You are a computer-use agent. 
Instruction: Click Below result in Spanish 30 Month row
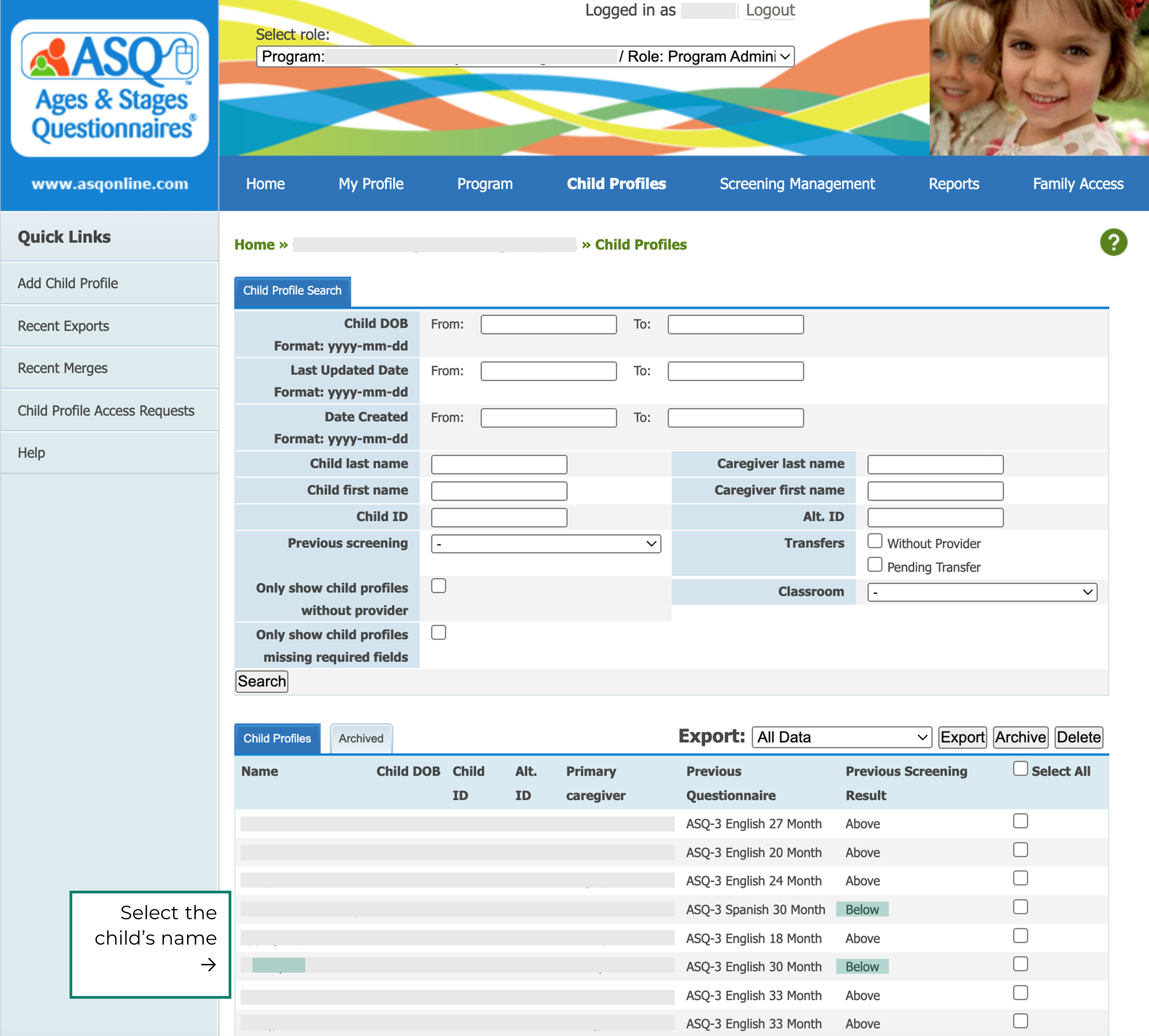click(862, 910)
